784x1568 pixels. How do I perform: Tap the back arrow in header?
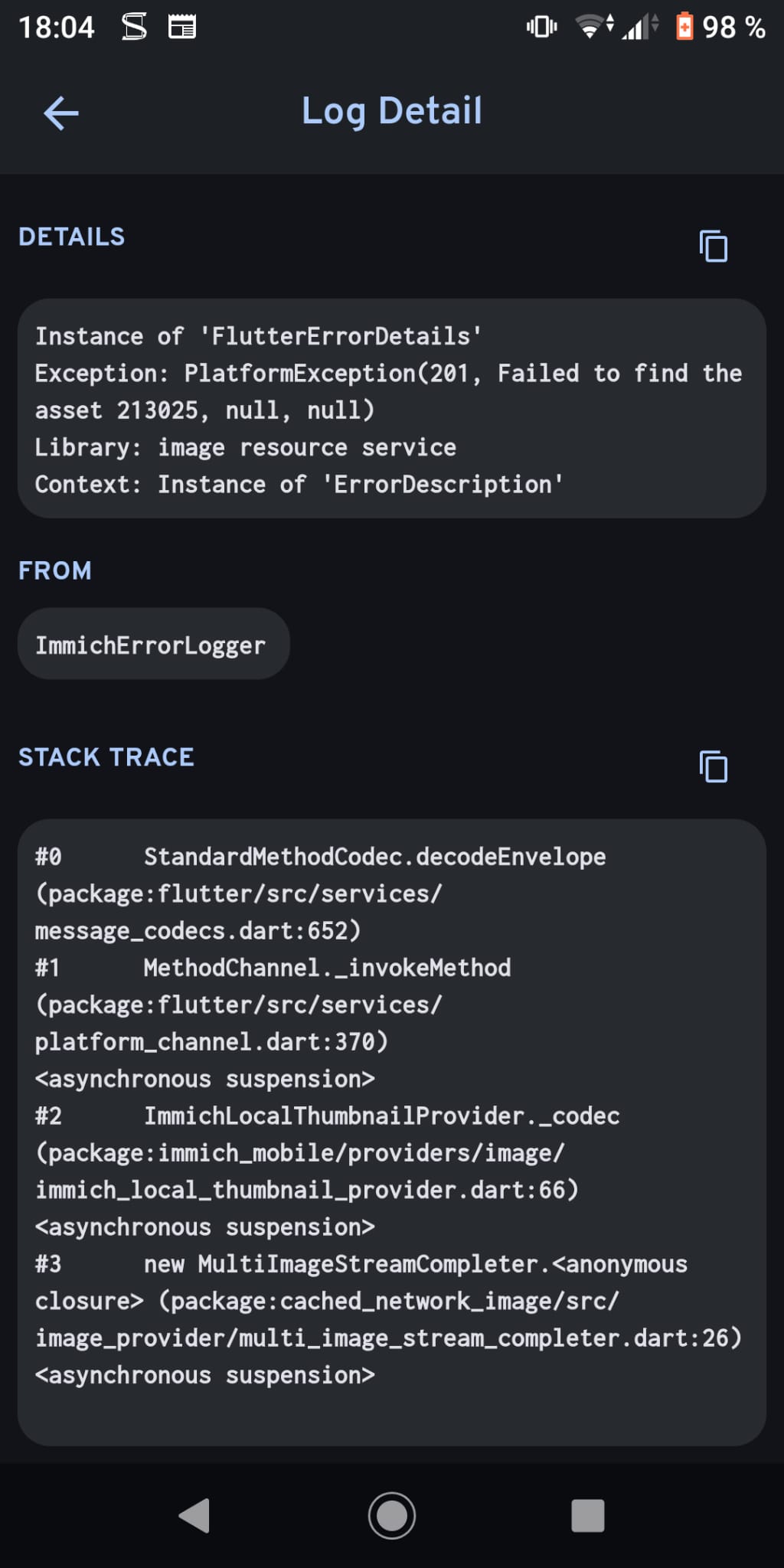61,113
